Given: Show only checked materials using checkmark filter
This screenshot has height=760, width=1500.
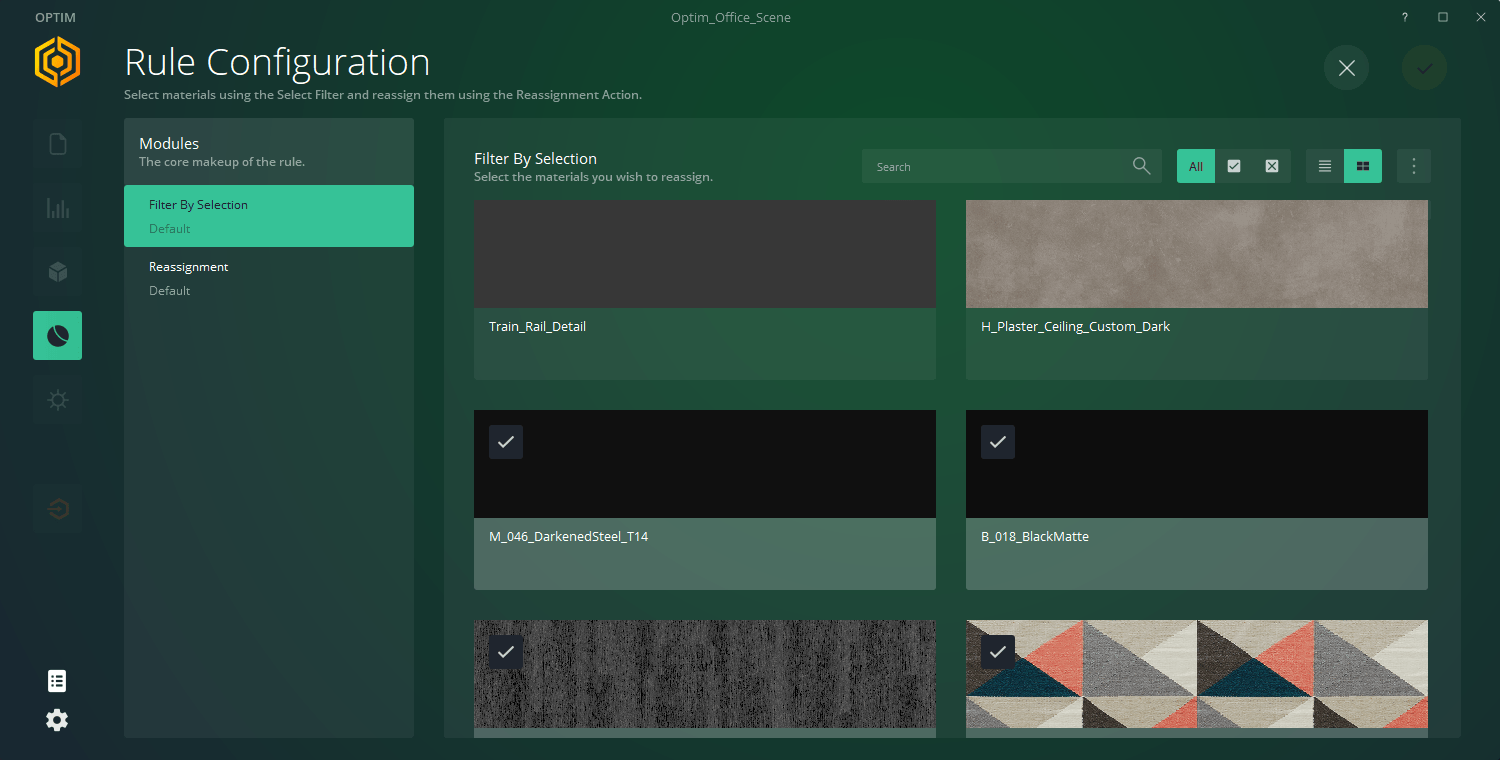Looking at the screenshot, I should pyautogui.click(x=1233, y=166).
